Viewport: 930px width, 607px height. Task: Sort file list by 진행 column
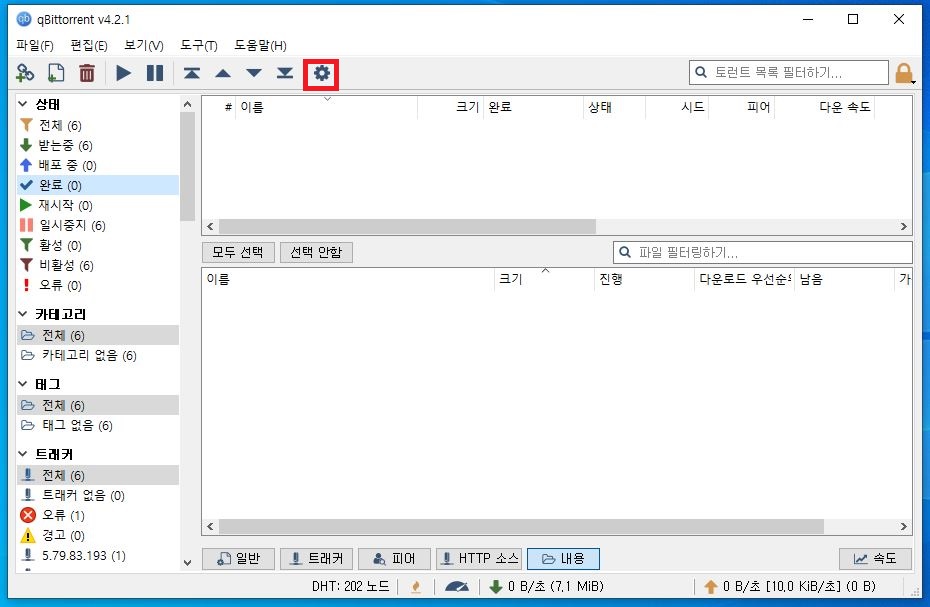644,279
